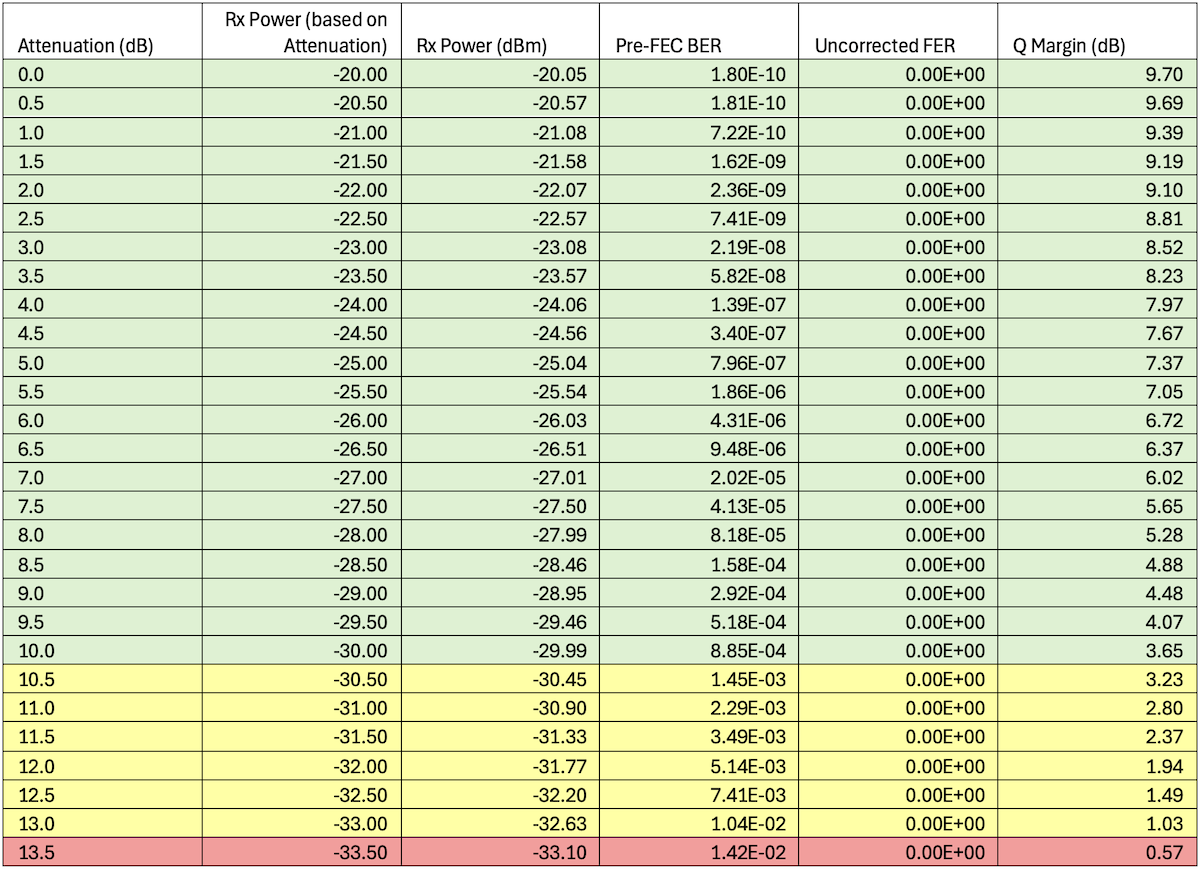The image size is (1200, 870).
Task: Click Rx Power cell -21.08
Action: 500,133
